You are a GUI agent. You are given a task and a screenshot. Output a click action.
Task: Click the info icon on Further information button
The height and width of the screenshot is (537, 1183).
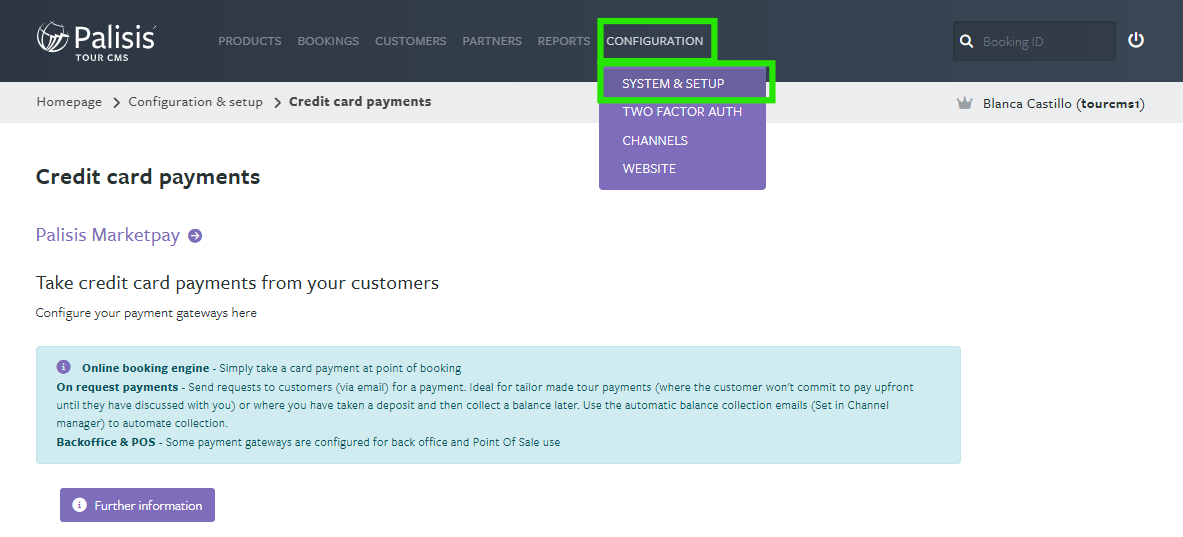tap(80, 505)
